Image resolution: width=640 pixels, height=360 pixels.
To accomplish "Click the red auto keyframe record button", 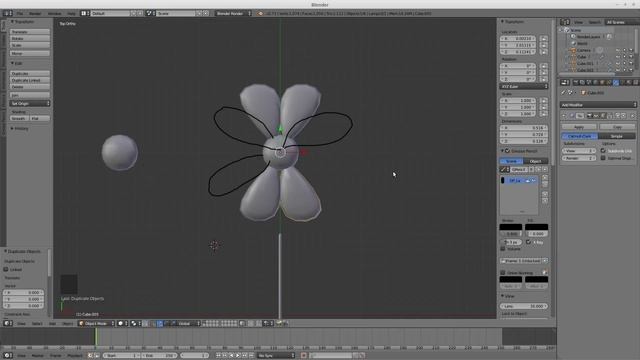I will pyautogui.click(x=303, y=356).
